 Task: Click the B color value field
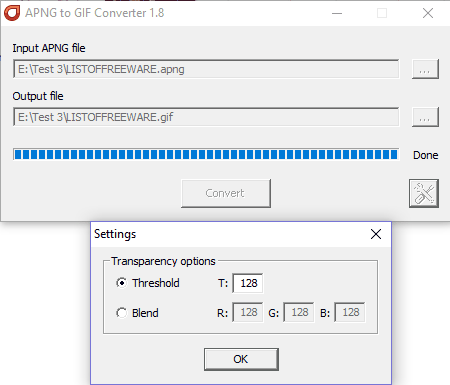coord(350,313)
